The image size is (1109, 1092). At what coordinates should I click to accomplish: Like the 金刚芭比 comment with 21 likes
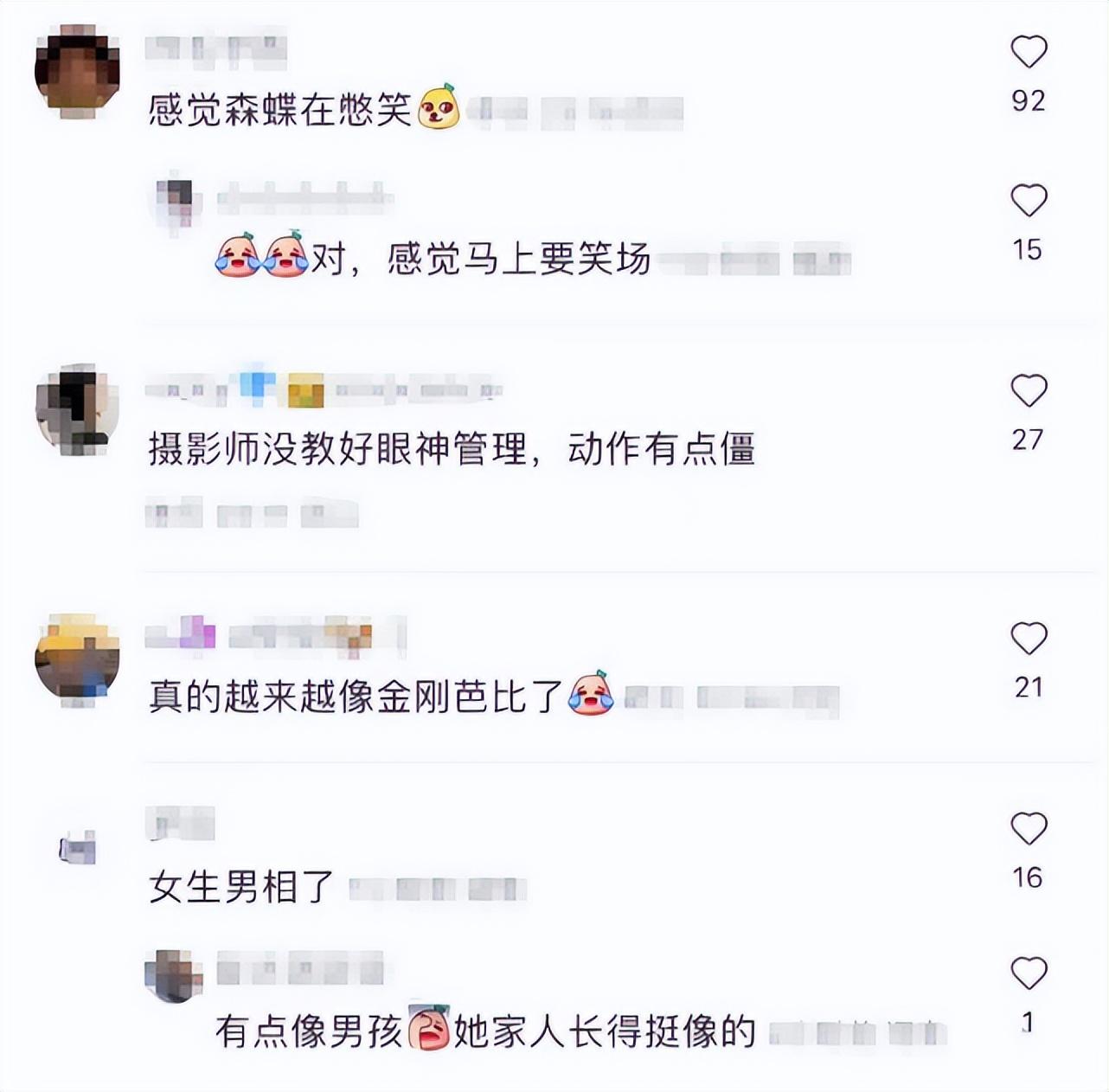[x=1029, y=639]
